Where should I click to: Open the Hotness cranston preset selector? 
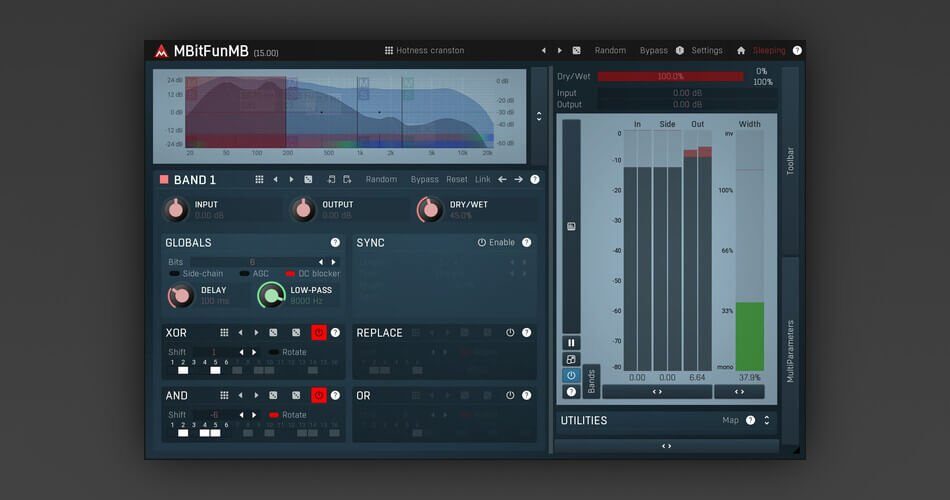pos(424,50)
